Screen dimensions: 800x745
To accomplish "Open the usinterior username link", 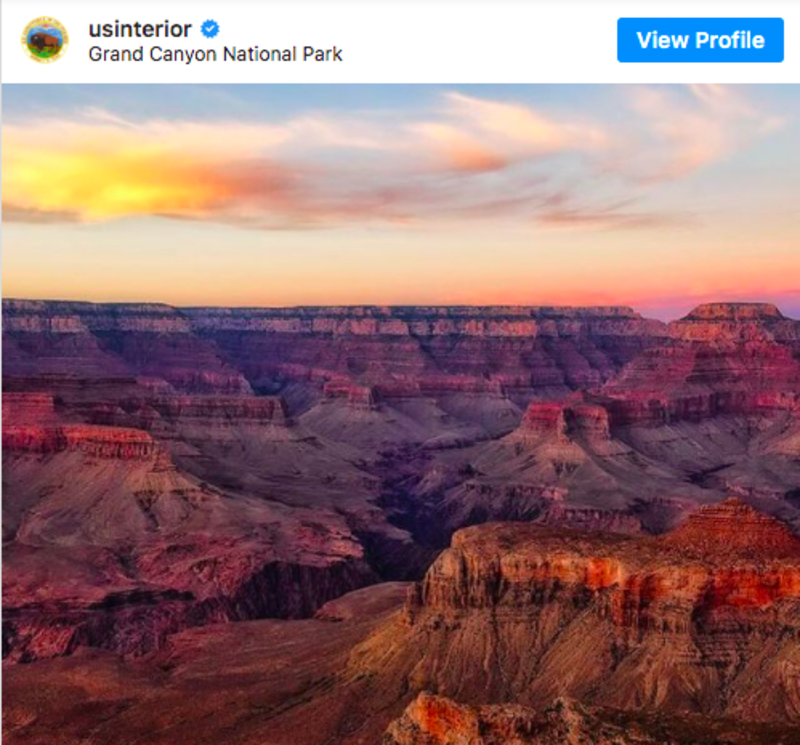I will coord(140,29).
